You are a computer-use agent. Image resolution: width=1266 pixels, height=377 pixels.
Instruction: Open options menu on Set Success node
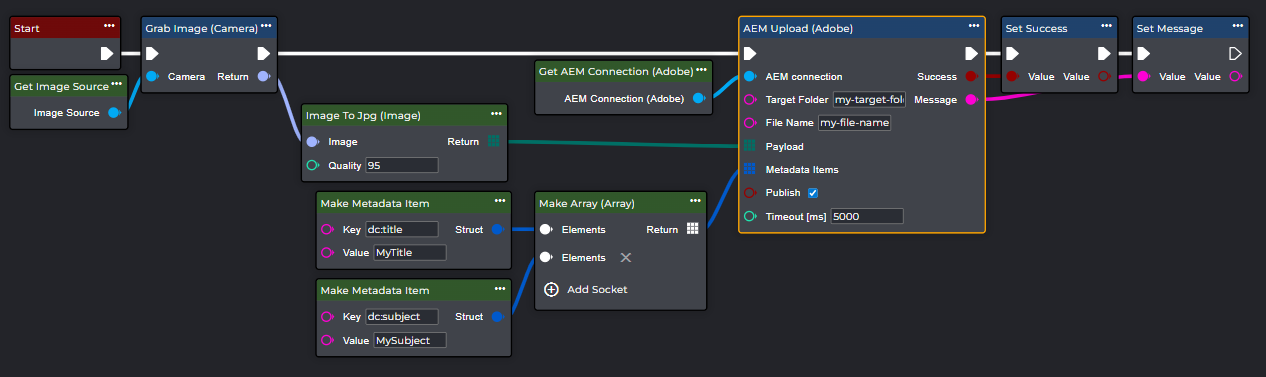1106,27
